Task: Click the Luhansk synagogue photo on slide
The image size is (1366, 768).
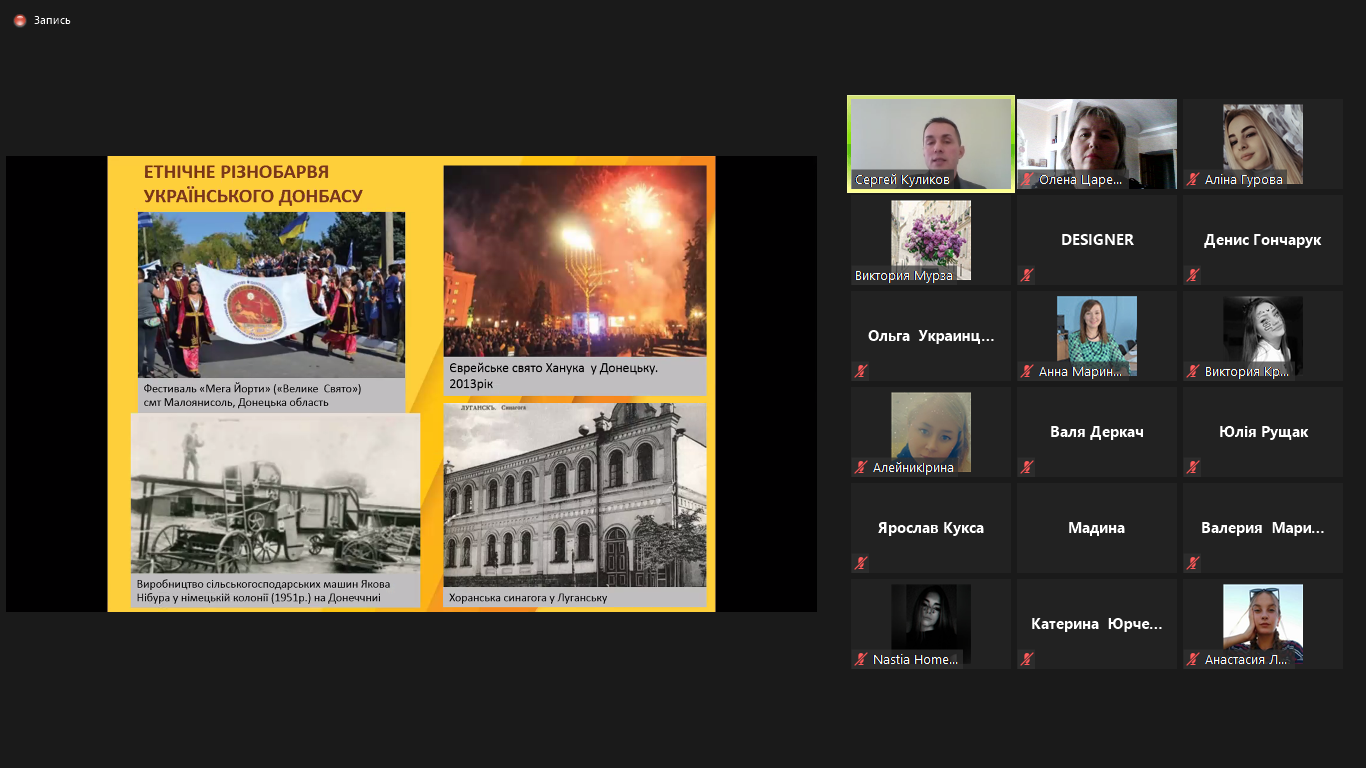Action: pos(575,495)
